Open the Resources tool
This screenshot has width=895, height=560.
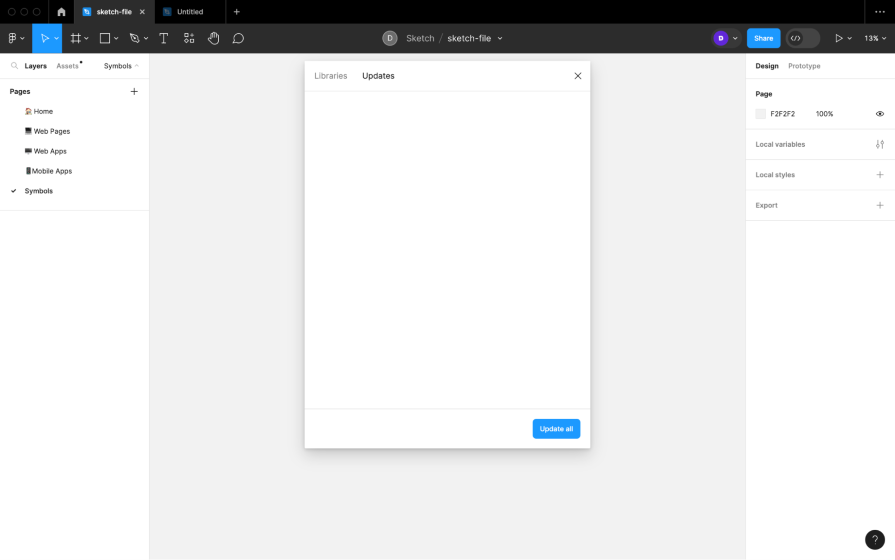[x=189, y=38]
